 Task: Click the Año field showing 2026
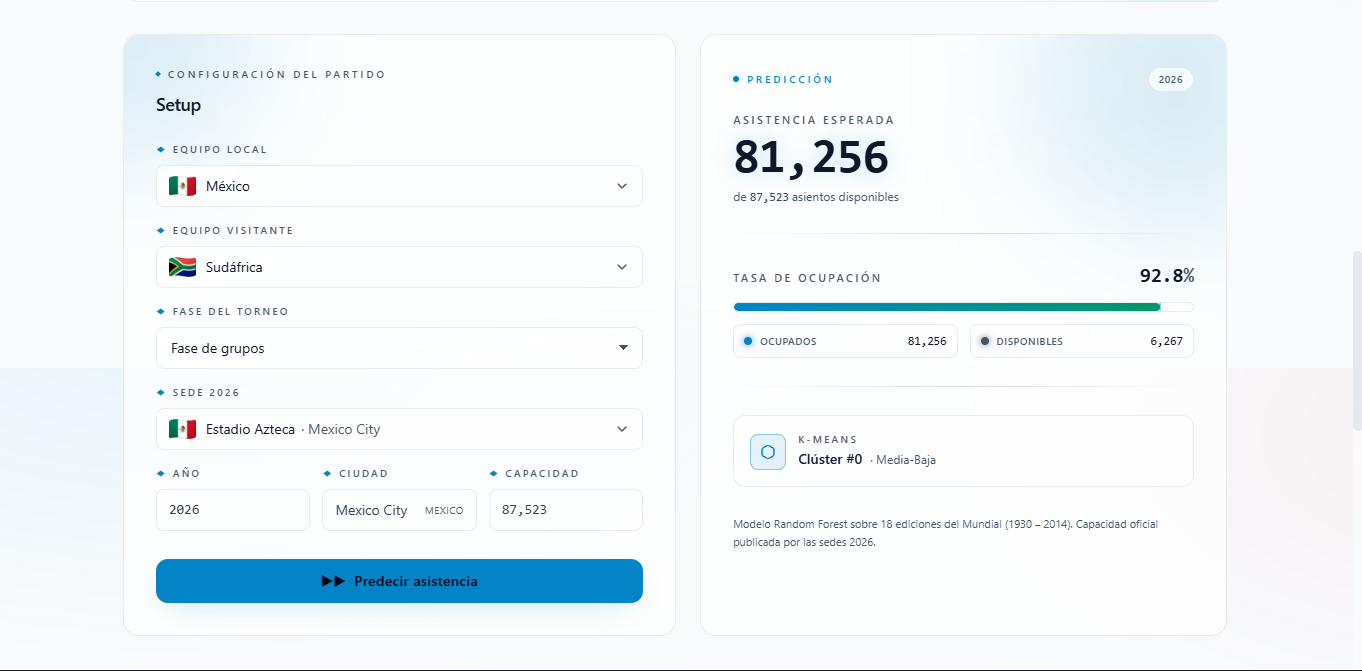click(x=233, y=510)
